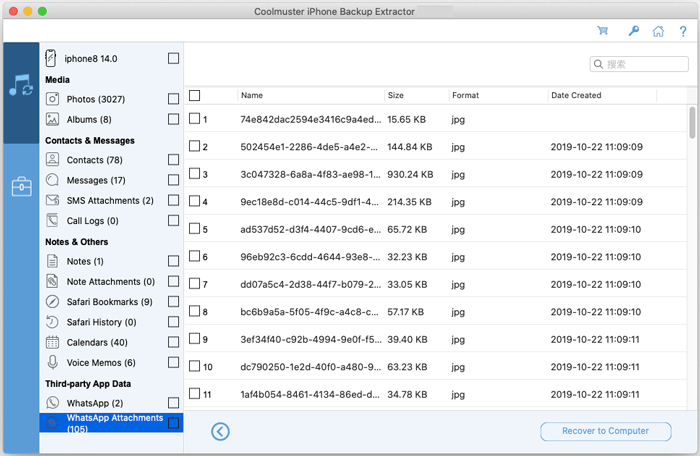Click the file list vertical scrollbar

[692, 123]
